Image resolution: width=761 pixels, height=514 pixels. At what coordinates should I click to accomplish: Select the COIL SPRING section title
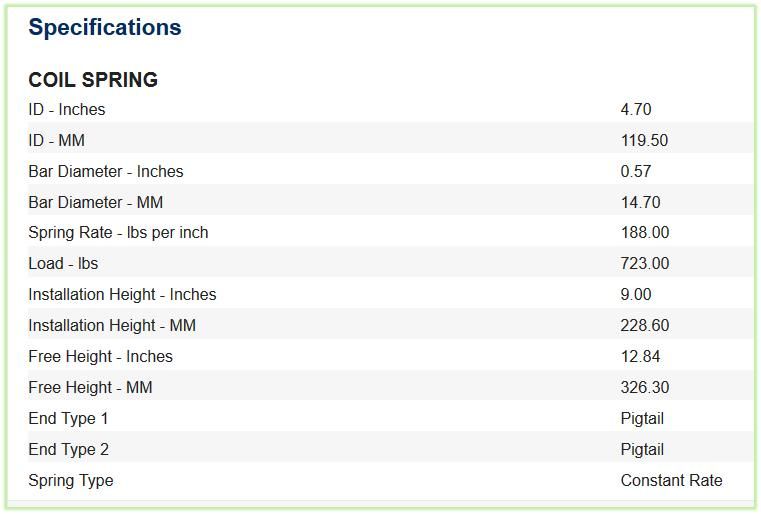point(93,80)
